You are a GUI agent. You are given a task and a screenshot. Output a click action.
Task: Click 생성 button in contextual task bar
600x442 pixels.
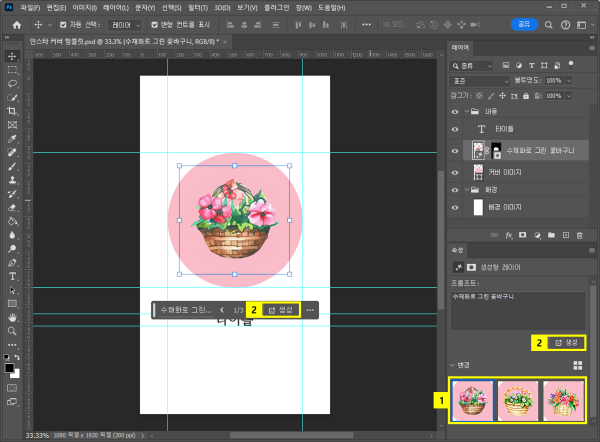(x=280, y=310)
